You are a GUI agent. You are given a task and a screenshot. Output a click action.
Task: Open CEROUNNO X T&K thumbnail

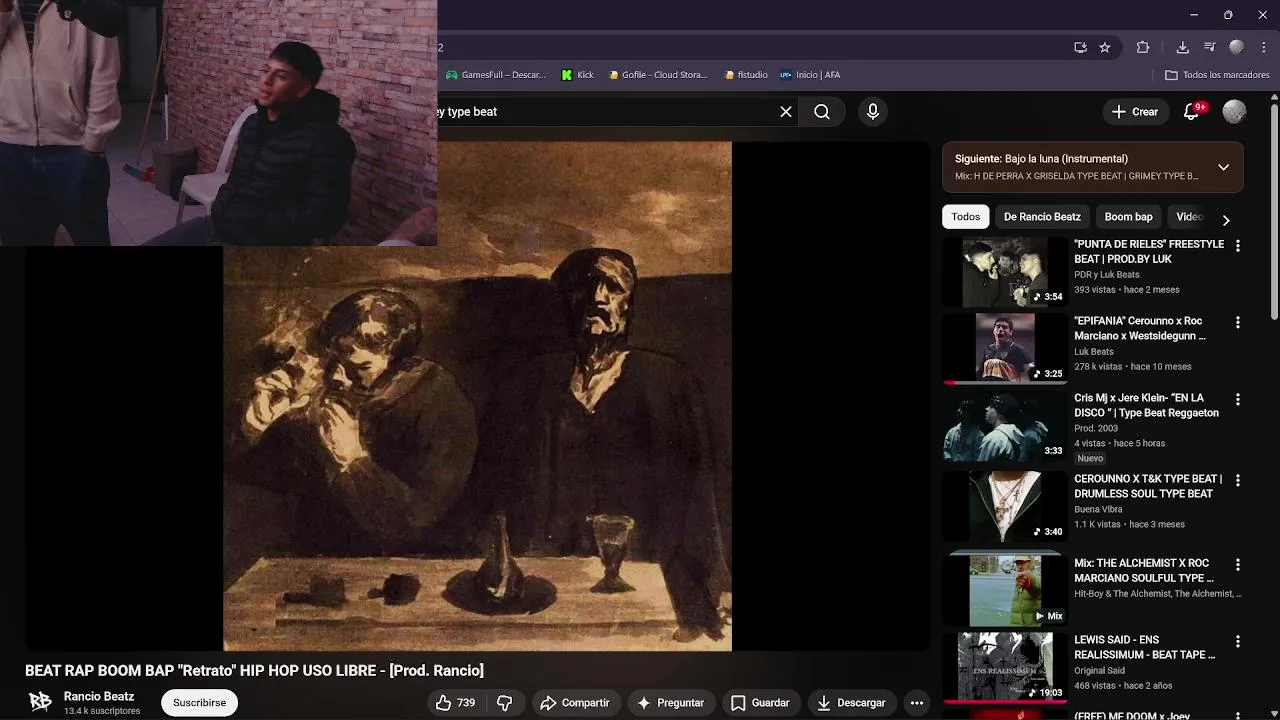click(1005, 507)
